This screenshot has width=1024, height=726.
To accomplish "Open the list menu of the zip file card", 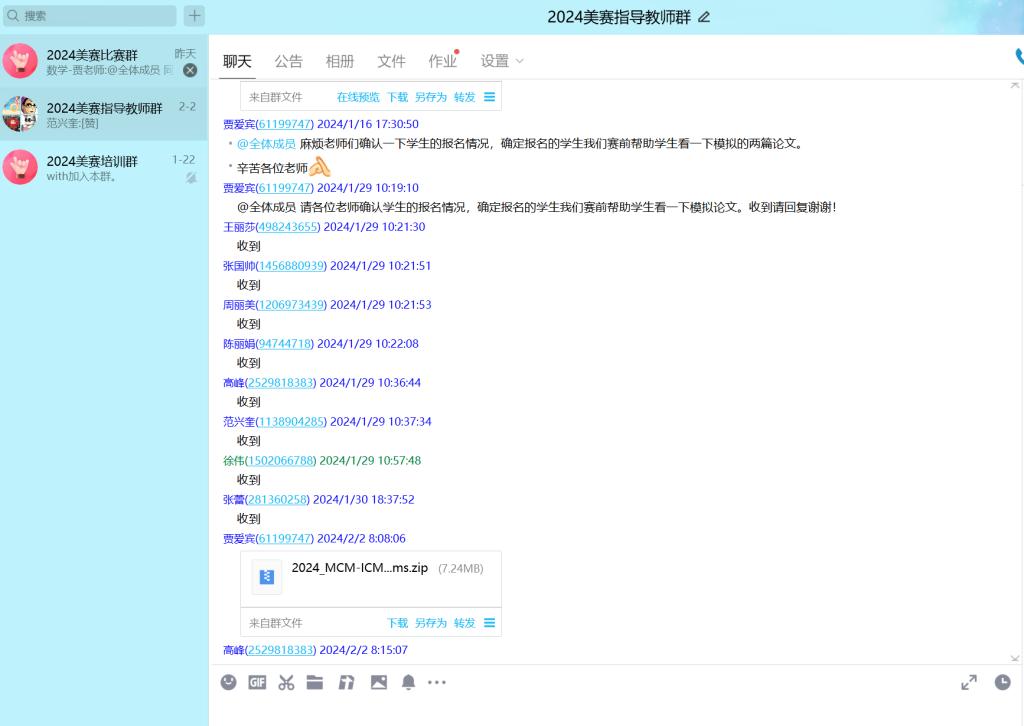I will coord(490,623).
